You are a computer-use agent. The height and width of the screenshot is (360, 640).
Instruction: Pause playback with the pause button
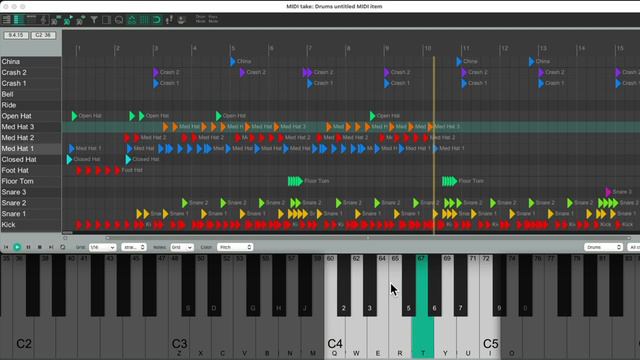[x=28, y=247]
